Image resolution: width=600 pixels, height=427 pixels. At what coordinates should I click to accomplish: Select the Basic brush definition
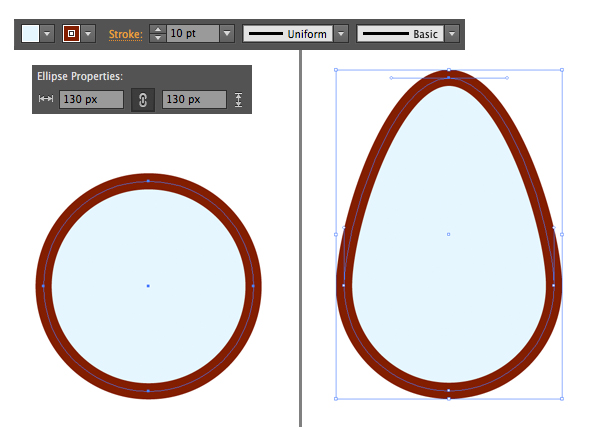click(400, 34)
